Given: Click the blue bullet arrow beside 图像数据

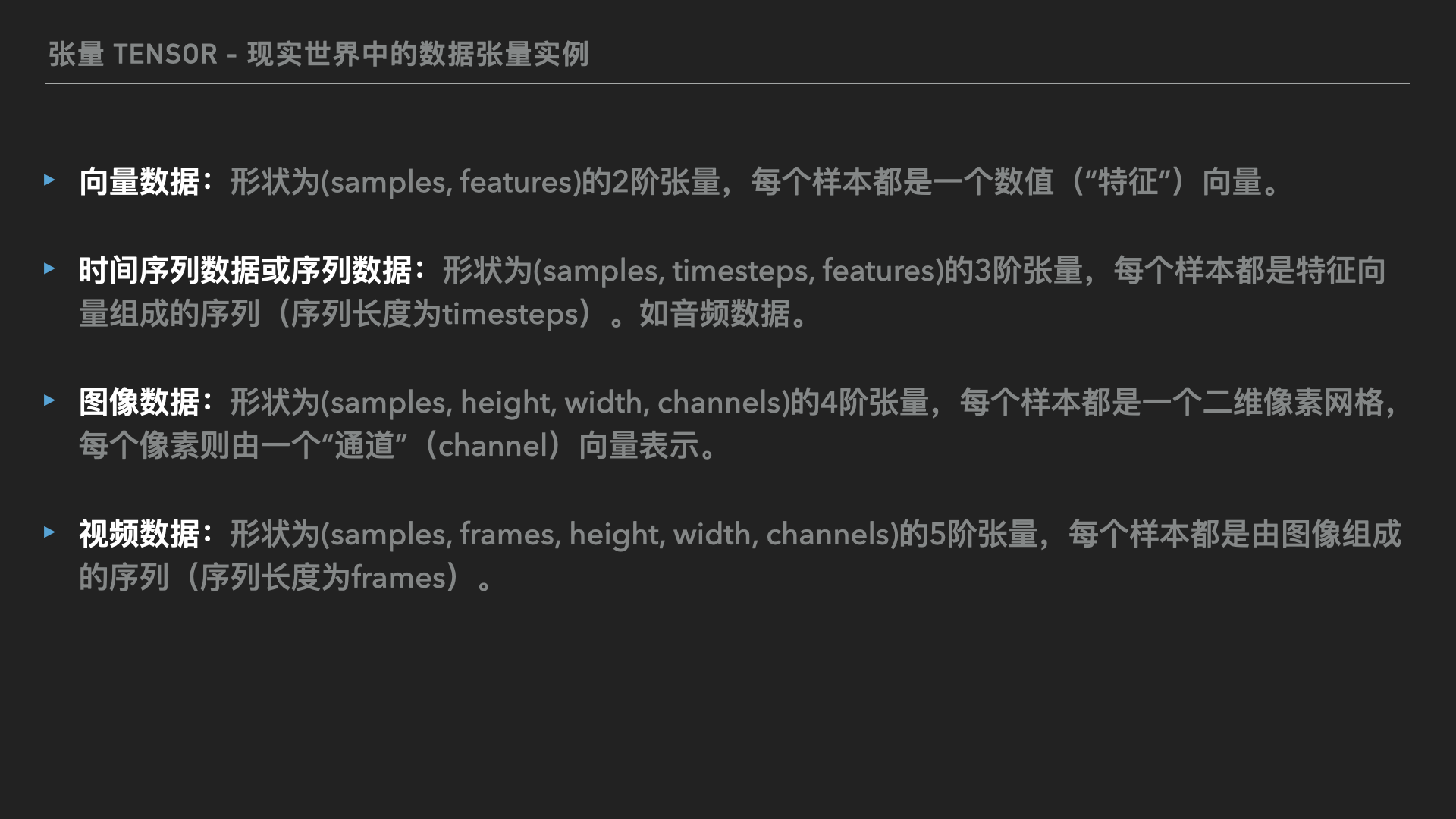Looking at the screenshot, I should [x=50, y=400].
